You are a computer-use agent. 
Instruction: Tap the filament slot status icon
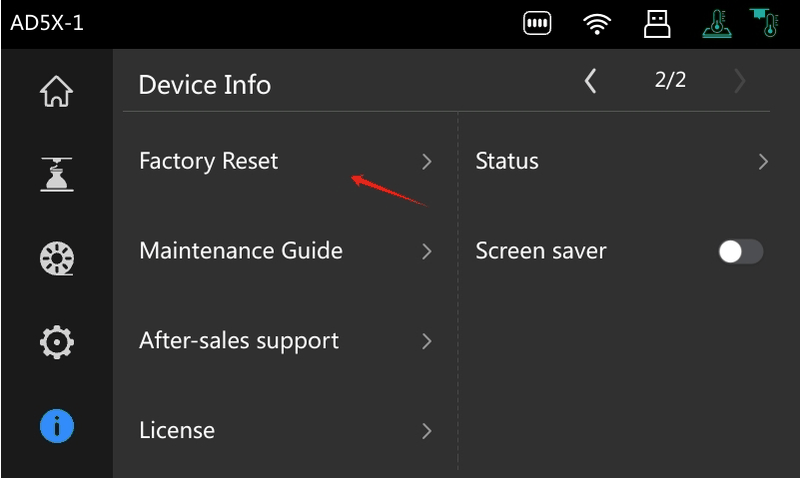[x=537, y=24]
